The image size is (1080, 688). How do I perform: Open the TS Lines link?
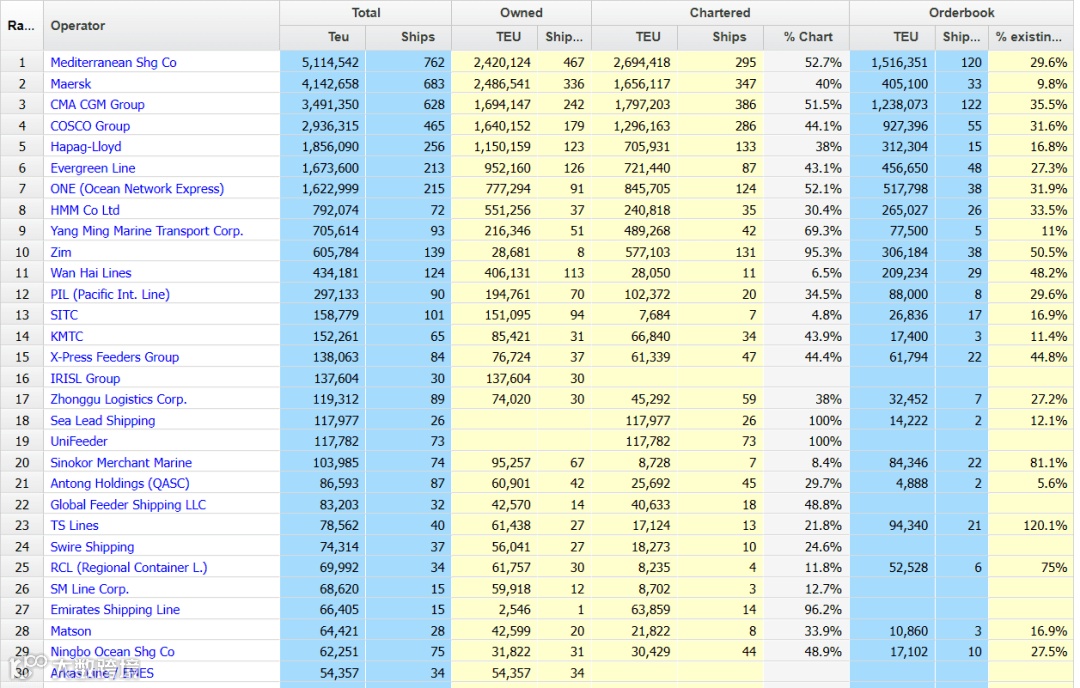[74, 525]
